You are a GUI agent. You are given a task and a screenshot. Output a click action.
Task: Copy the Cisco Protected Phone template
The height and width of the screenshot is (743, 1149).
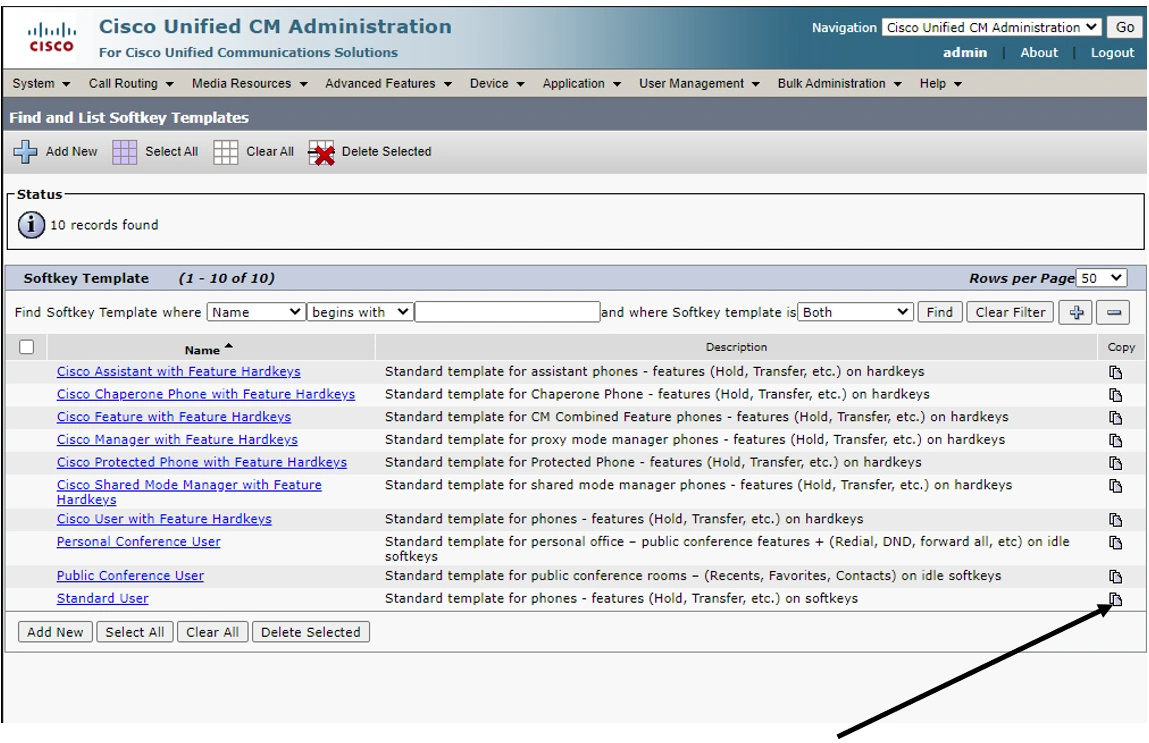coord(1115,463)
